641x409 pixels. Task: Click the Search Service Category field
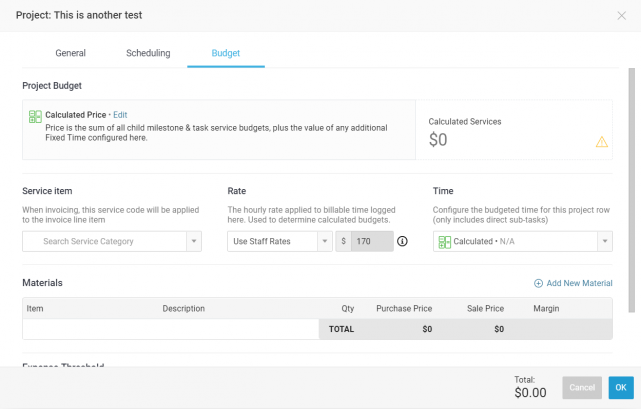105,241
